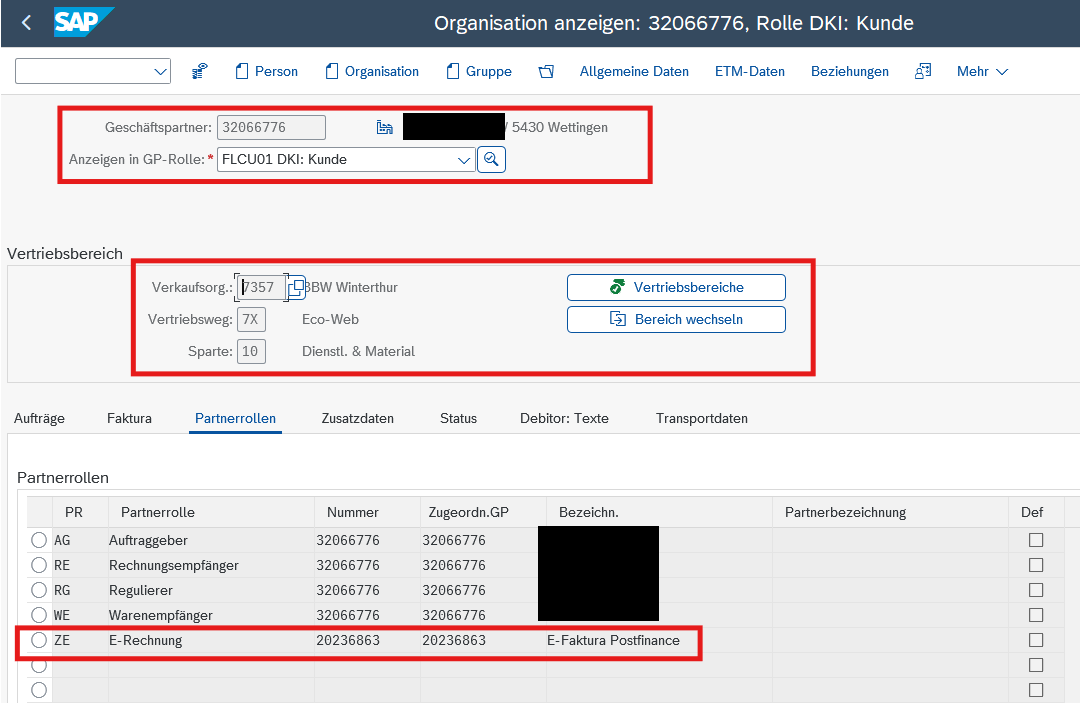Tick Def checkbox for Regulierer row
This screenshot has width=1080, height=703.
(1036, 590)
